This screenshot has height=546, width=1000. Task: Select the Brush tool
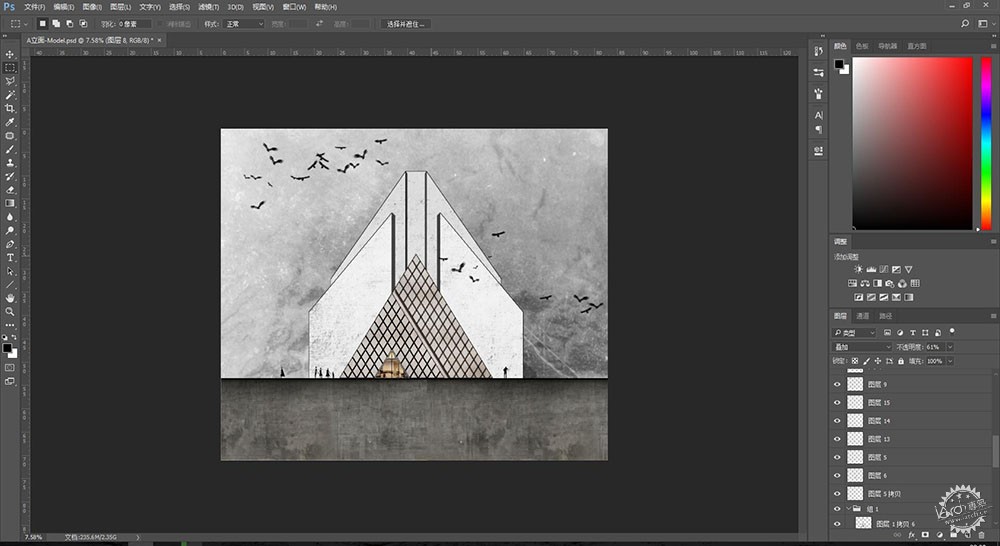10,149
